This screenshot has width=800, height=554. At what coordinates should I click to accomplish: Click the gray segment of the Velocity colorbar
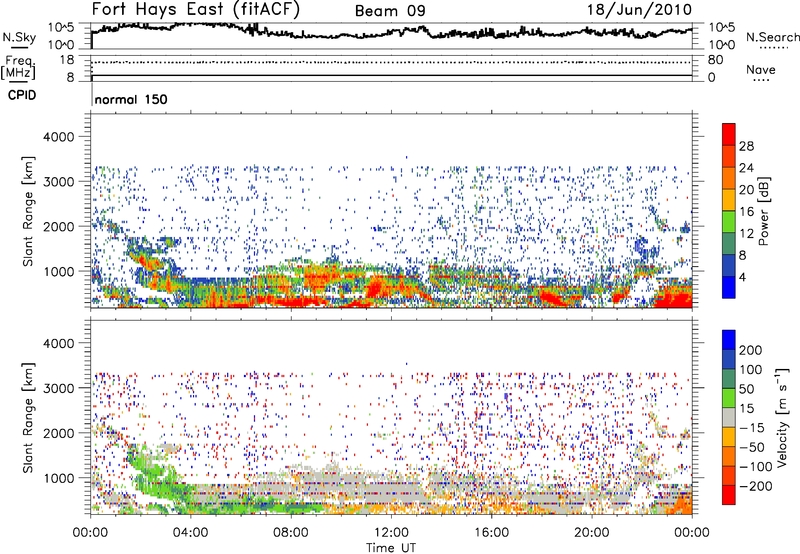tap(729, 418)
